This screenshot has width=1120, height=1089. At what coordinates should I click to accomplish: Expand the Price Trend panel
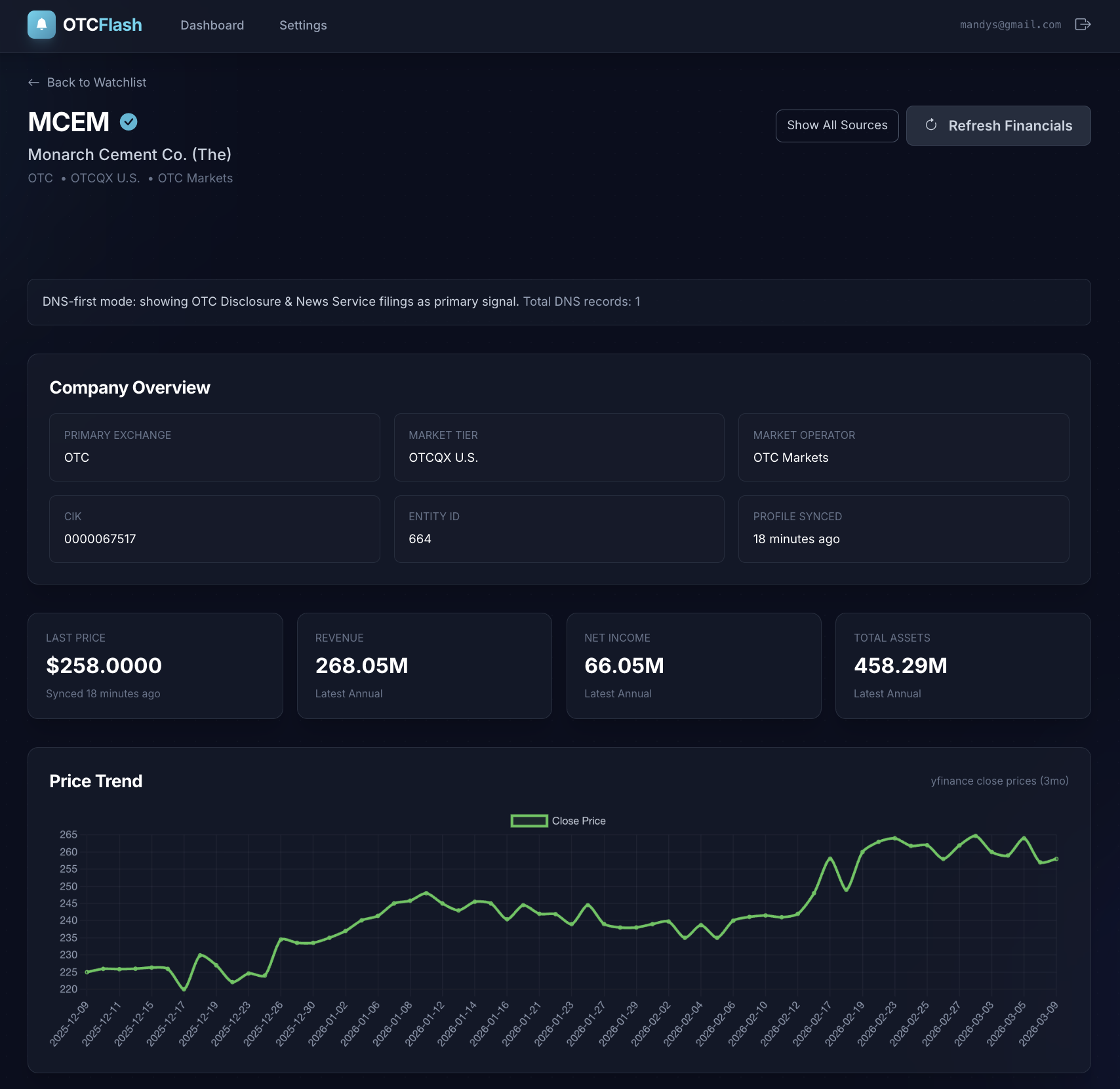tap(96, 781)
